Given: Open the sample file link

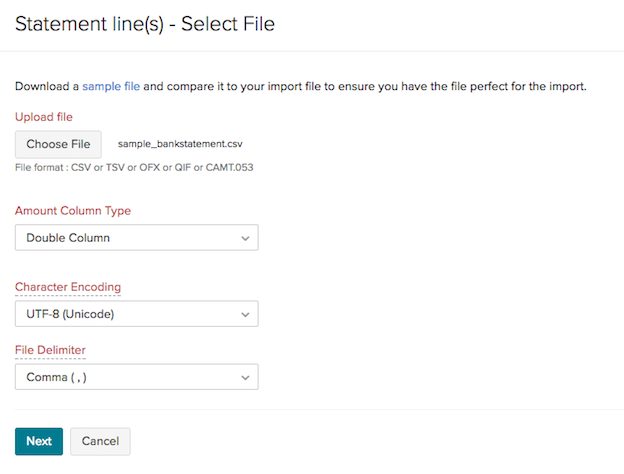Looking at the screenshot, I should [x=111, y=87].
